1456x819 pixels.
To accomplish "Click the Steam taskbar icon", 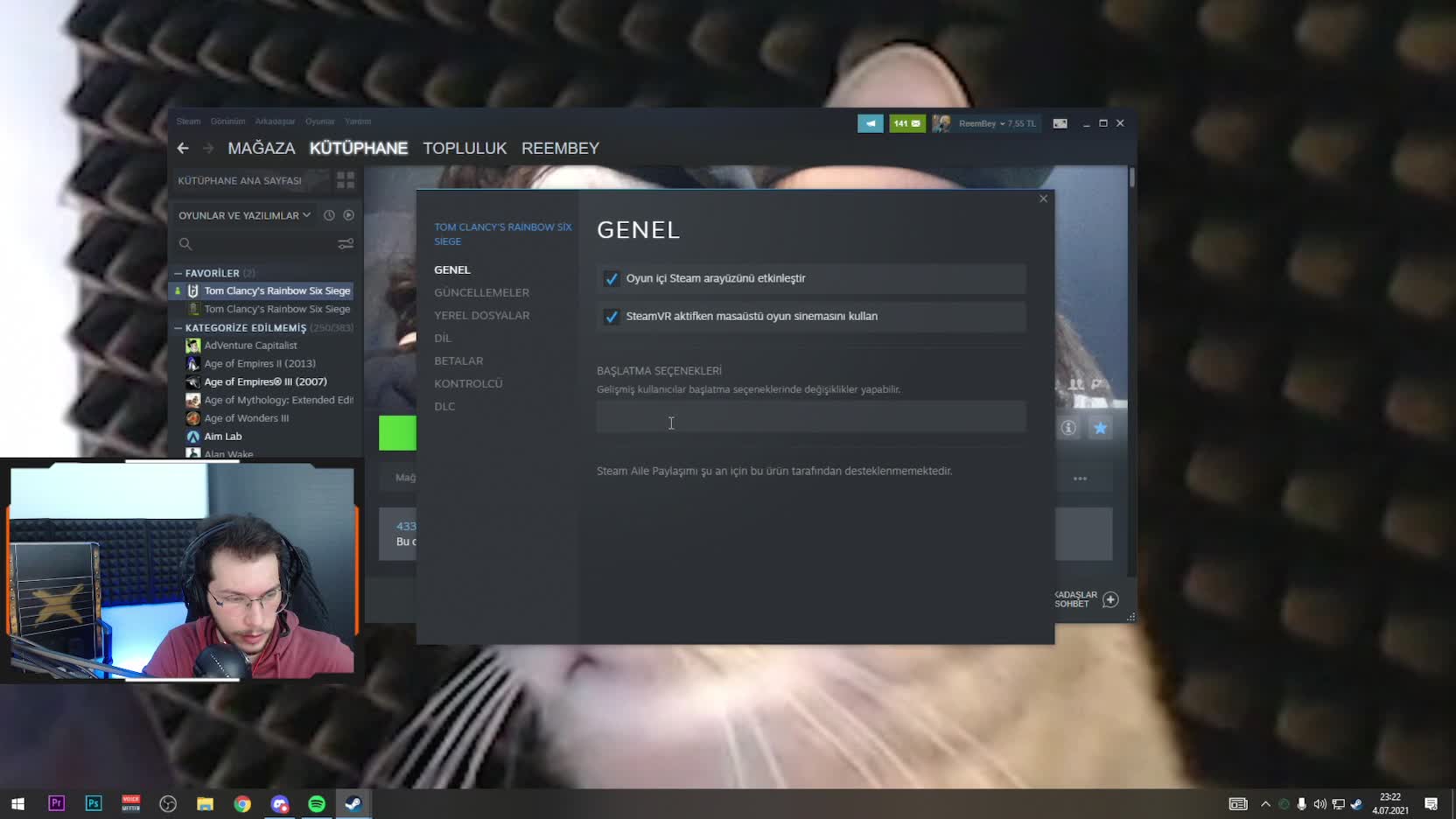I will tap(353, 803).
